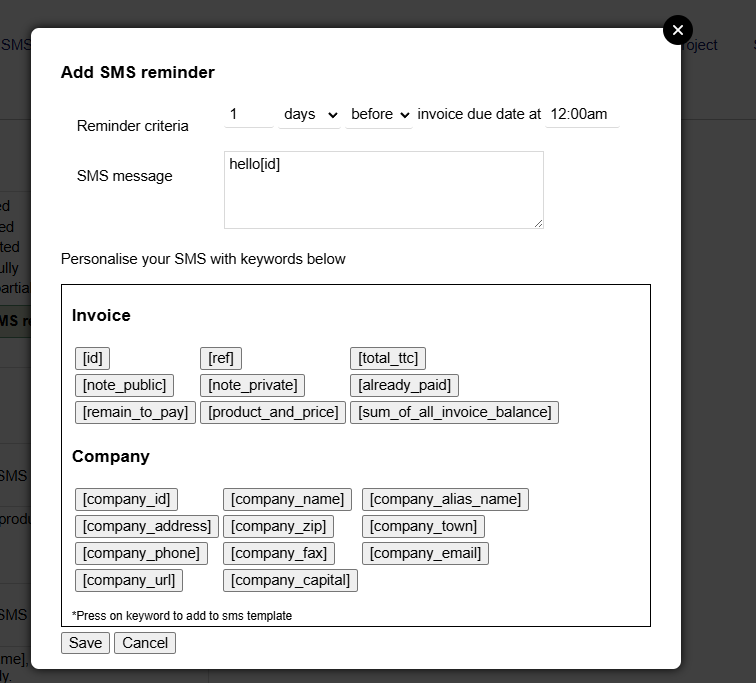Image resolution: width=756 pixels, height=683 pixels.
Task: Add the [total_ttc] keyword to template
Action: click(x=388, y=358)
